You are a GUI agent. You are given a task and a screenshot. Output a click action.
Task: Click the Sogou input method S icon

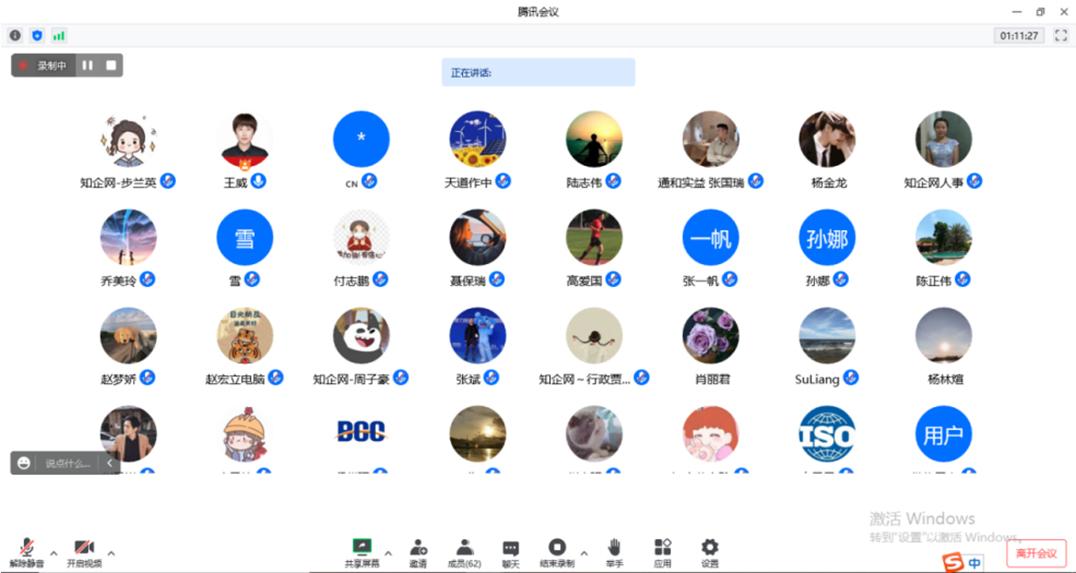[x=952, y=563]
